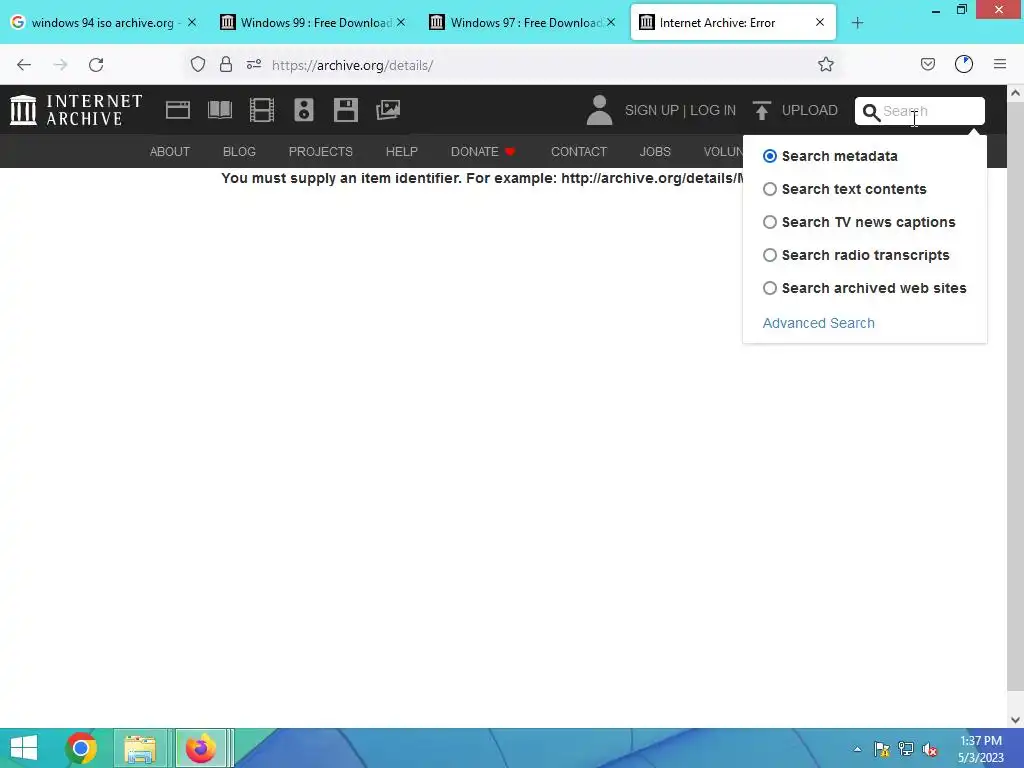Click the SIGN UP link
1024x768 pixels.
pos(652,110)
